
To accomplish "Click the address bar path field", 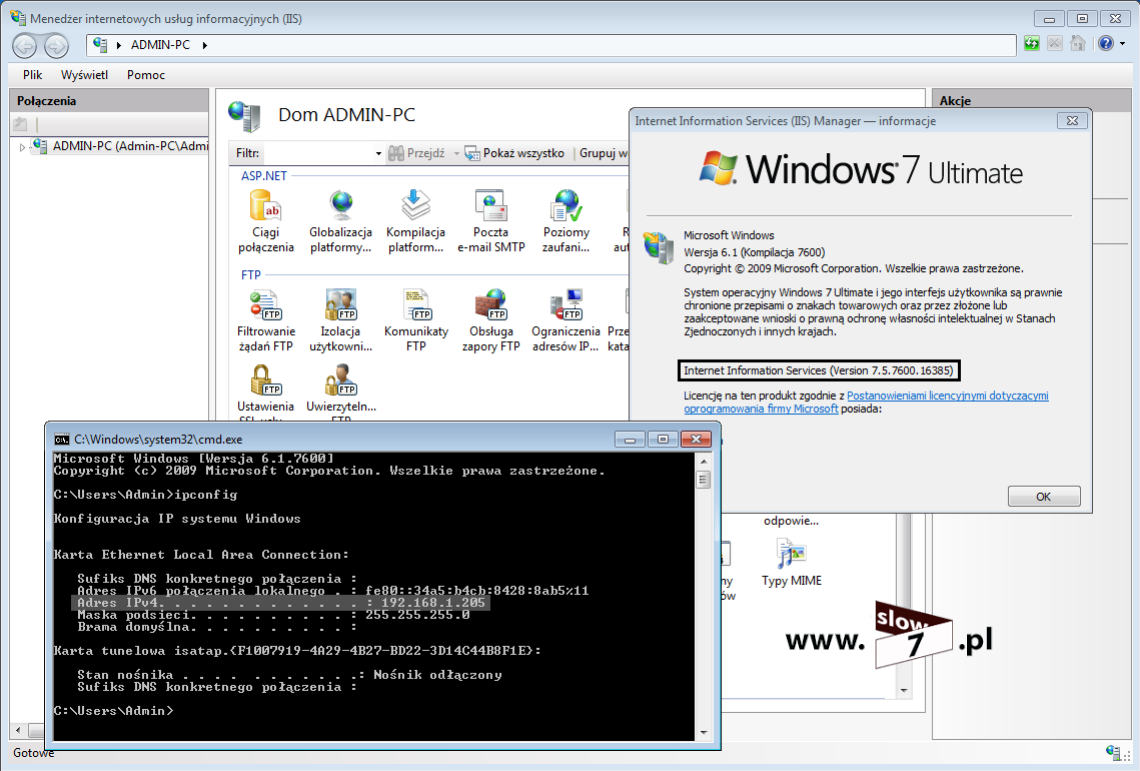I will point(551,45).
